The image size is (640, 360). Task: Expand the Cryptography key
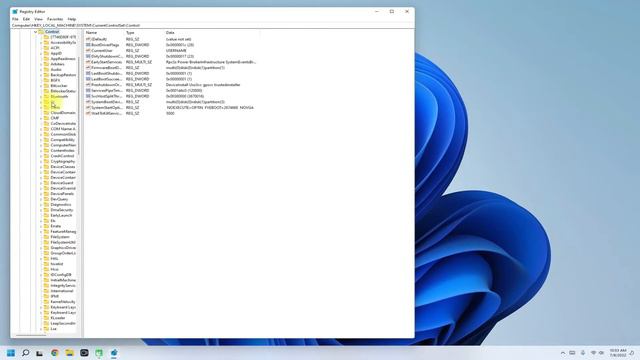tap(41, 161)
